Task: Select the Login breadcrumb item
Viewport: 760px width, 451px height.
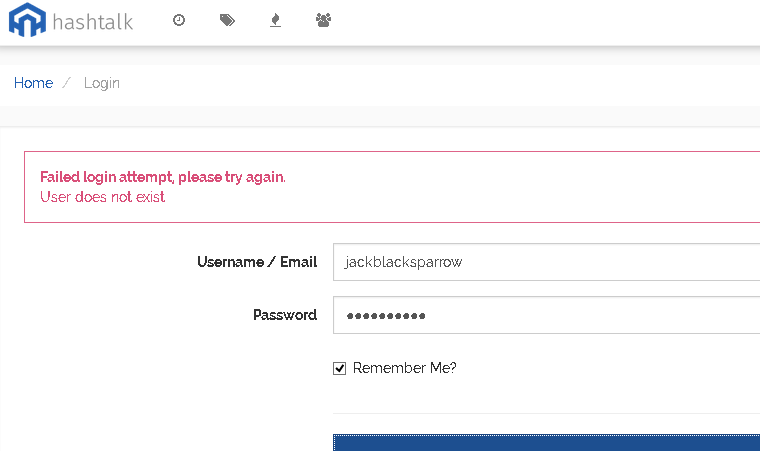Action: (x=102, y=83)
